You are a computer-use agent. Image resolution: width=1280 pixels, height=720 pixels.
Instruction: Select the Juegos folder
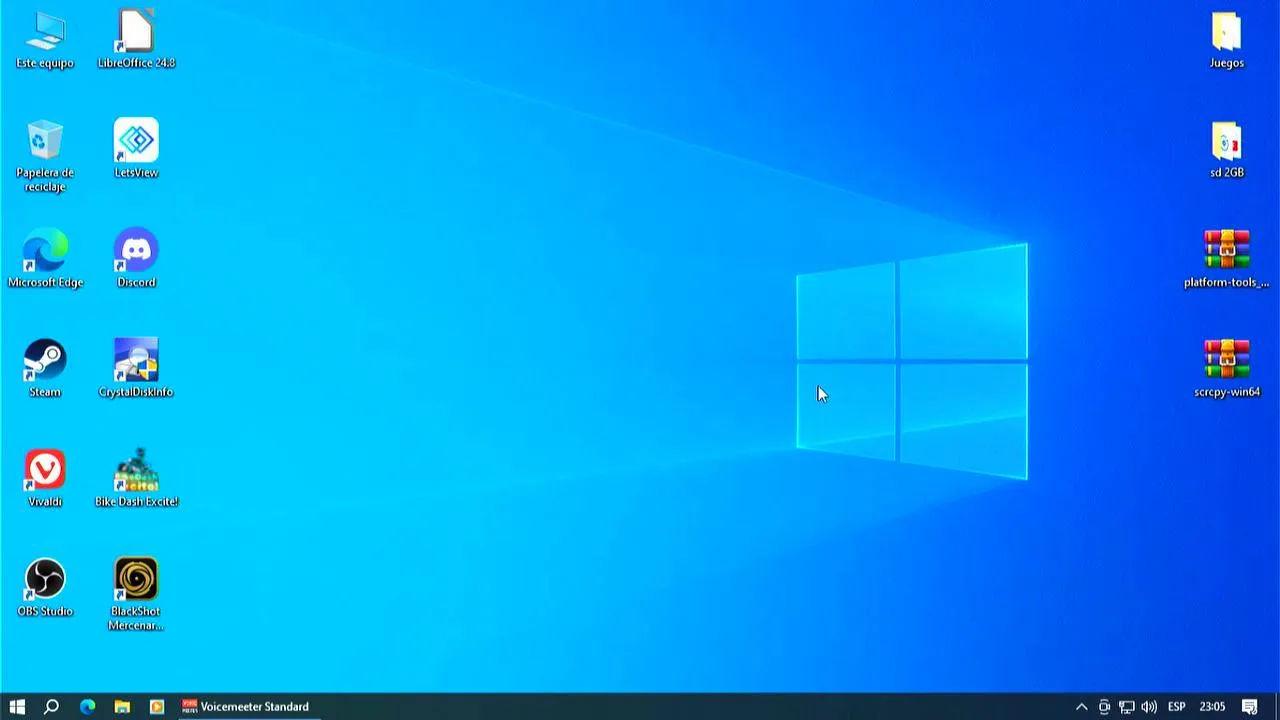pos(1227,40)
